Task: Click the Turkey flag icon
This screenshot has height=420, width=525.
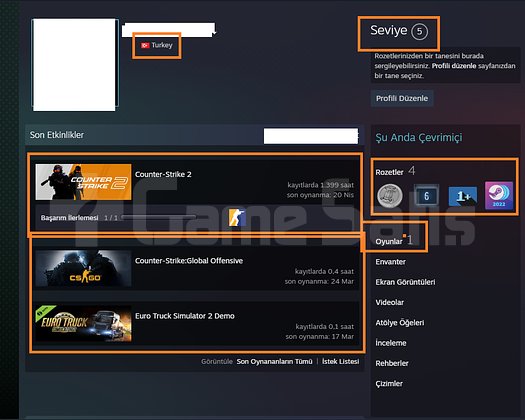Action: pos(145,45)
